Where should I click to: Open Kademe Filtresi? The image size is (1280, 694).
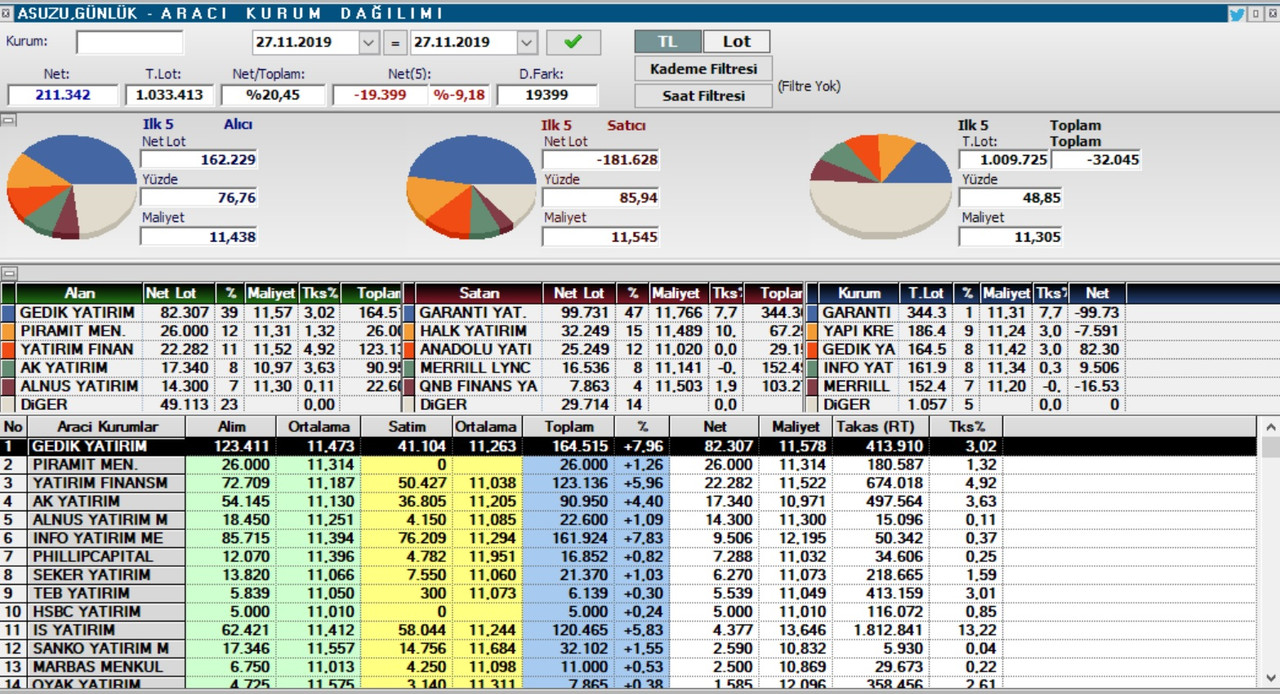coord(703,69)
